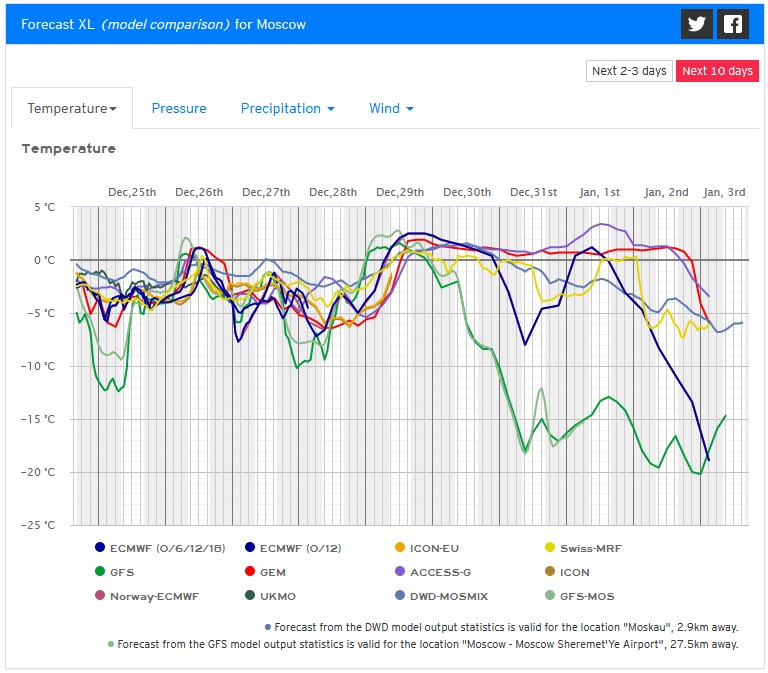Screen dimensions: 768x673
Task: Toggle ACCESS-G series in legend
Action: coord(432,572)
